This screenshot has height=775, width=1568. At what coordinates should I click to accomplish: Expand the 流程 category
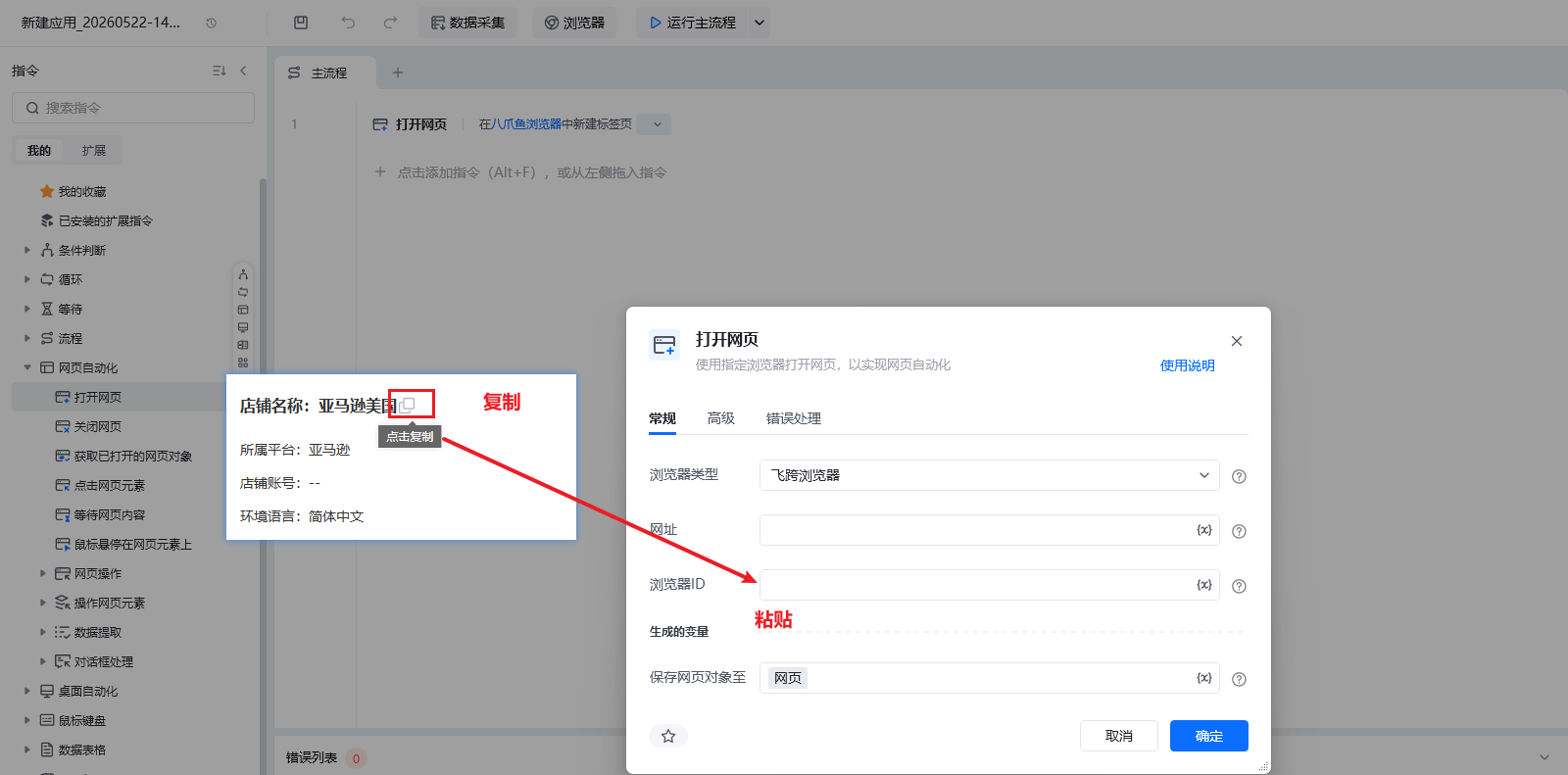[27, 338]
